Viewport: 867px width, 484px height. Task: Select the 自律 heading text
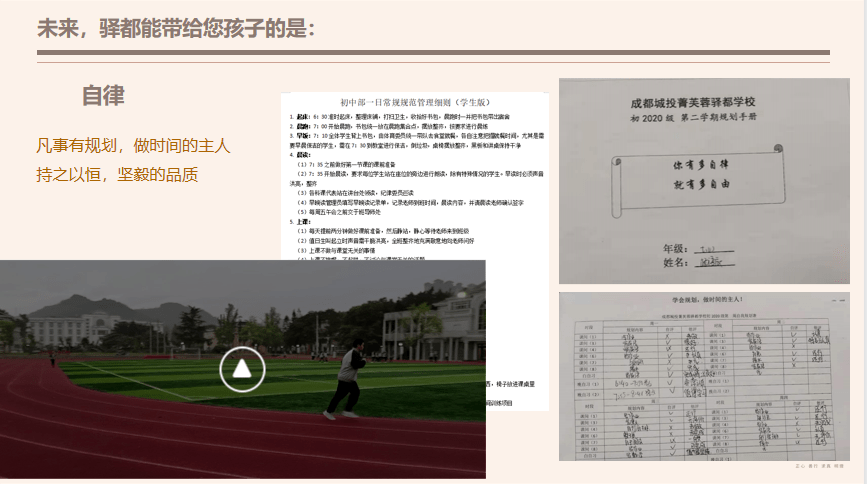tap(103, 95)
